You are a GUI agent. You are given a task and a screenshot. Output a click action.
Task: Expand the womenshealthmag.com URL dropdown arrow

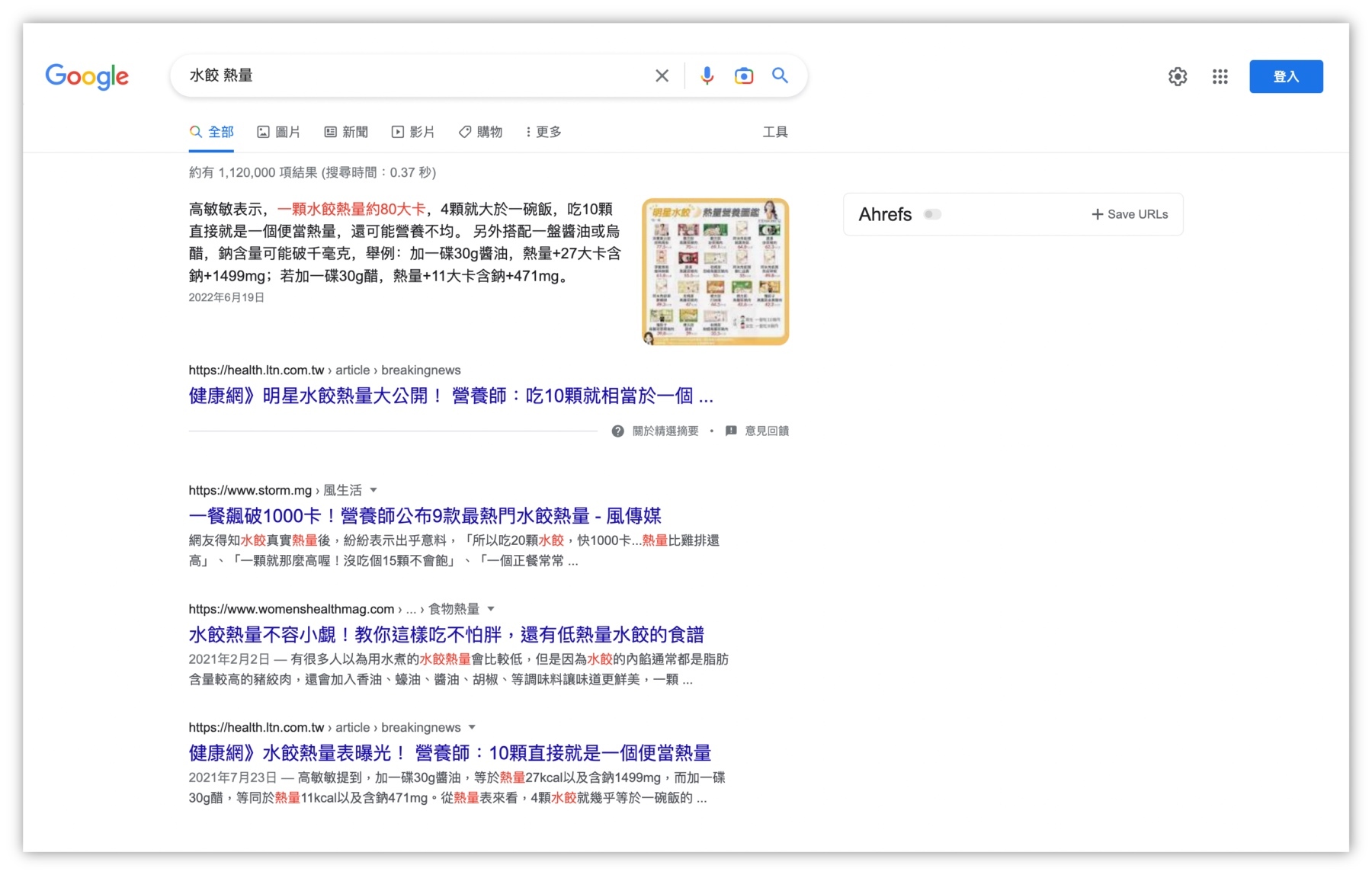coord(491,608)
